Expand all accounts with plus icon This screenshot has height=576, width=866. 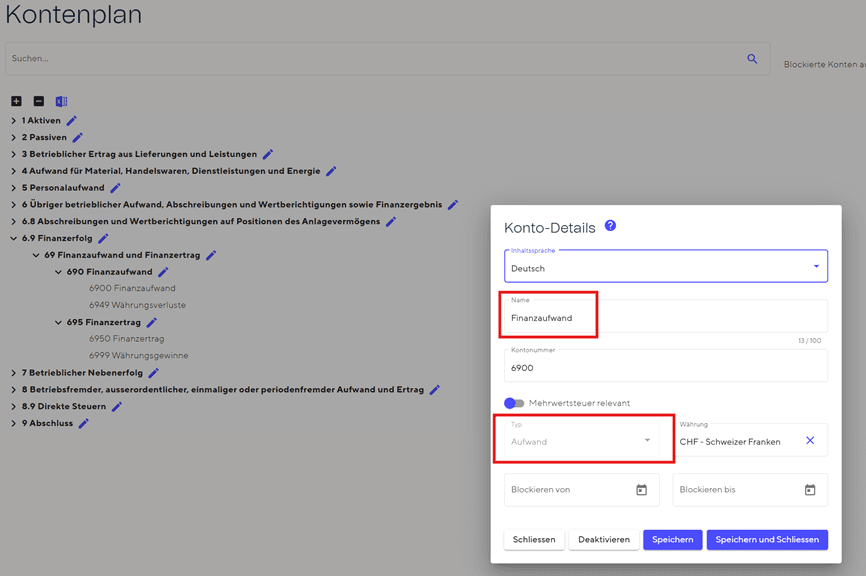pyautogui.click(x=16, y=102)
